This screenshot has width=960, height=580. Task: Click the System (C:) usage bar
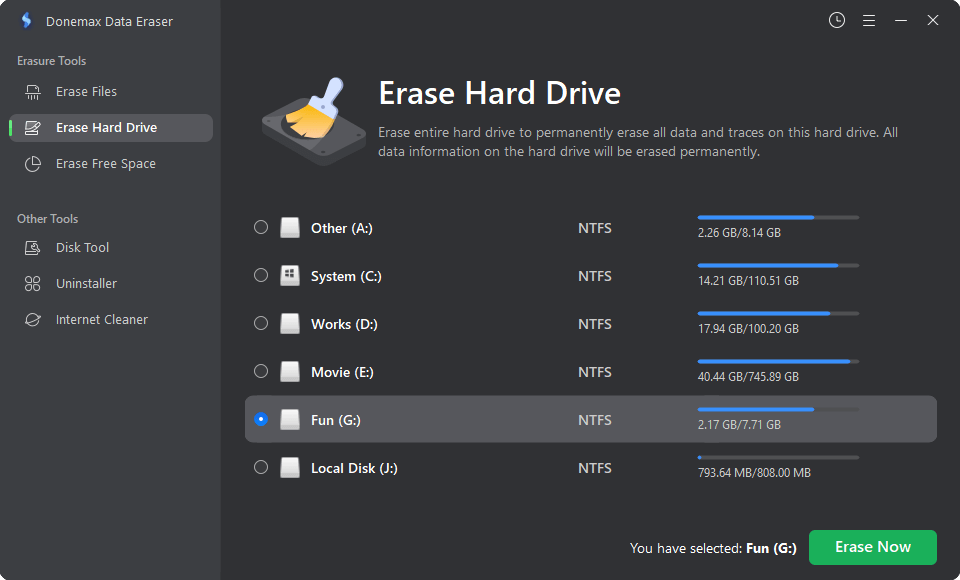[778, 265]
